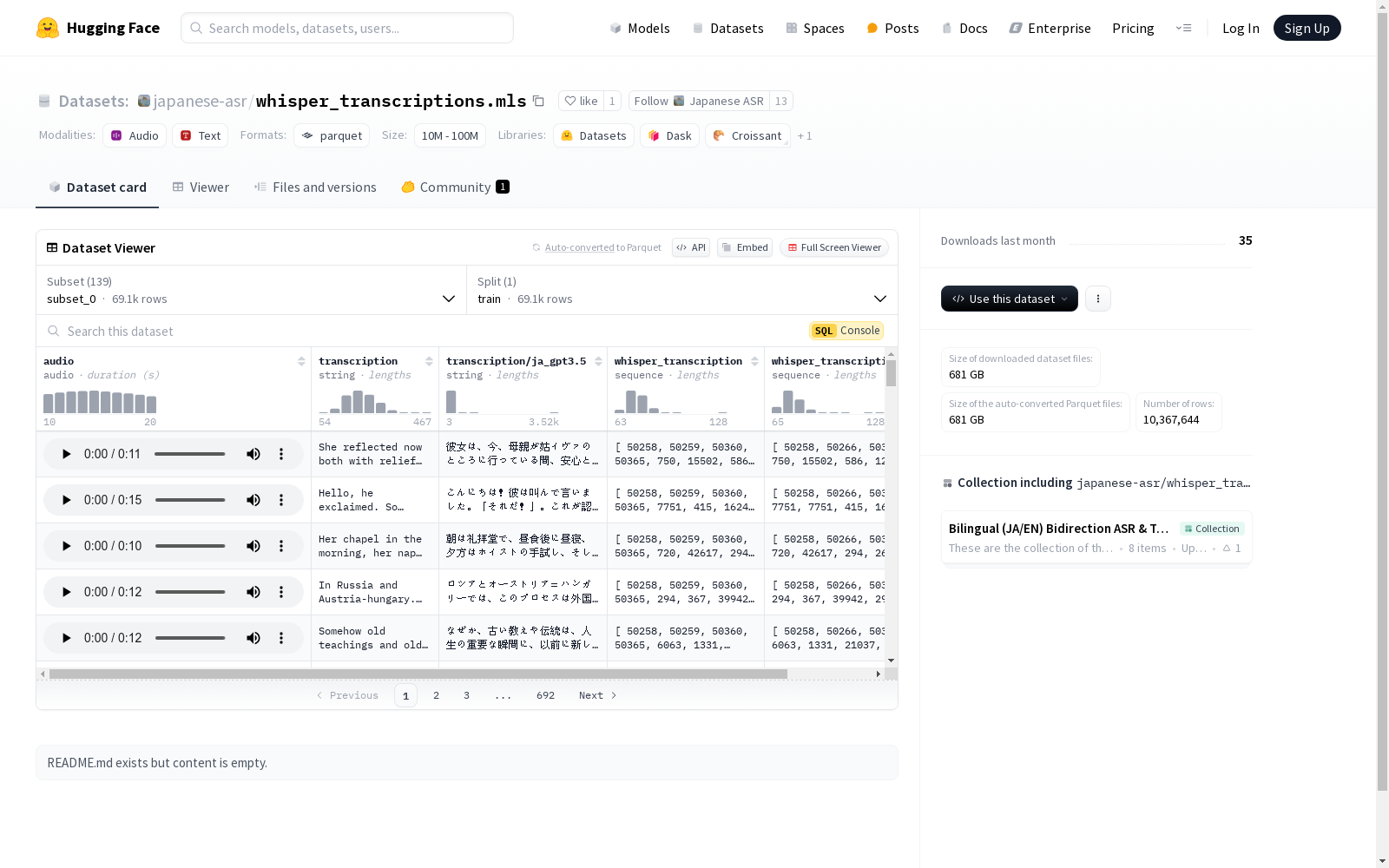Go to page 2 of the dataset
This screenshot has height=868, width=1389.
click(436, 695)
